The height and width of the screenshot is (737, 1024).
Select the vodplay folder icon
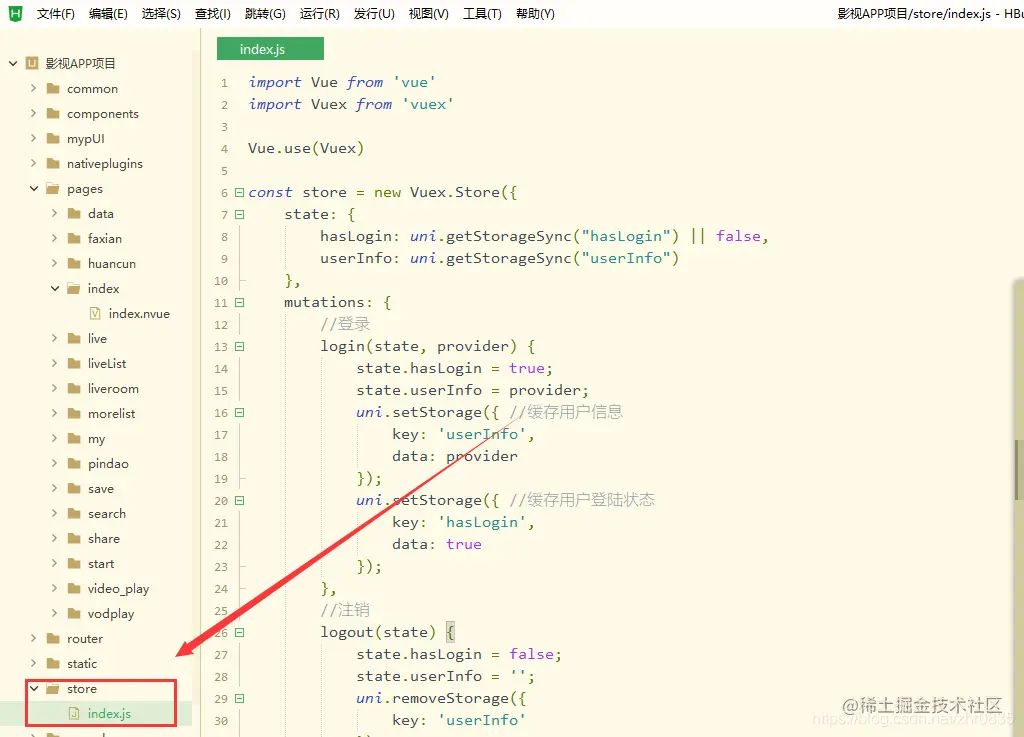[x=74, y=614]
